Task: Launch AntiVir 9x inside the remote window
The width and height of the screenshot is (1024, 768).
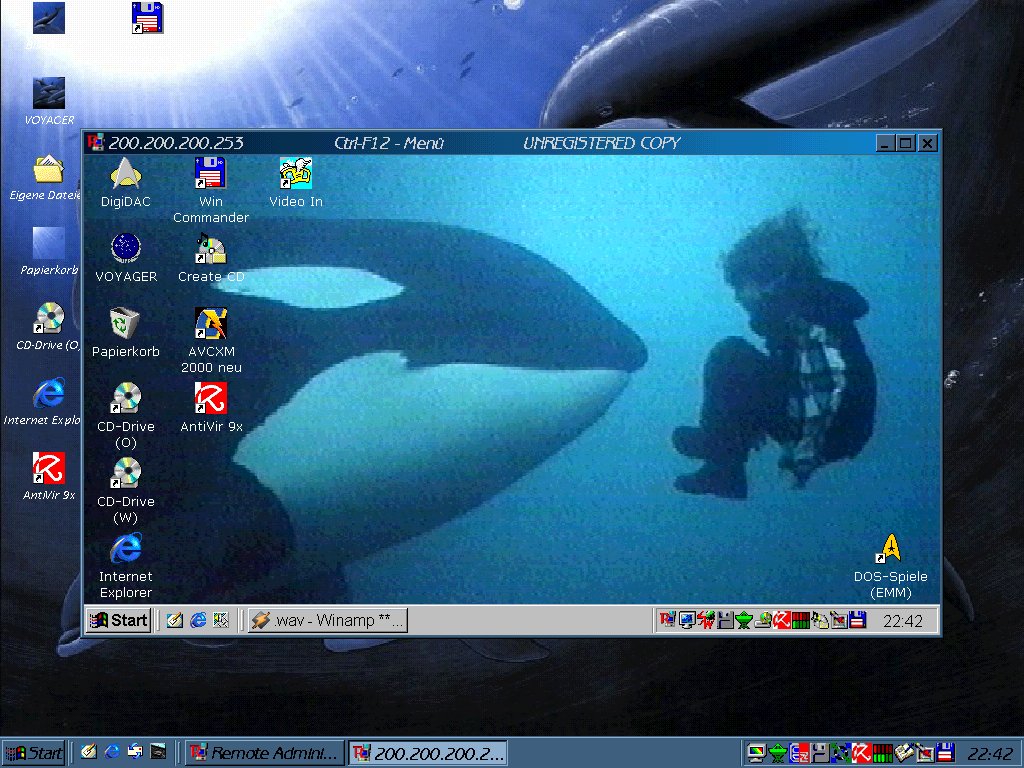Action: [210, 399]
